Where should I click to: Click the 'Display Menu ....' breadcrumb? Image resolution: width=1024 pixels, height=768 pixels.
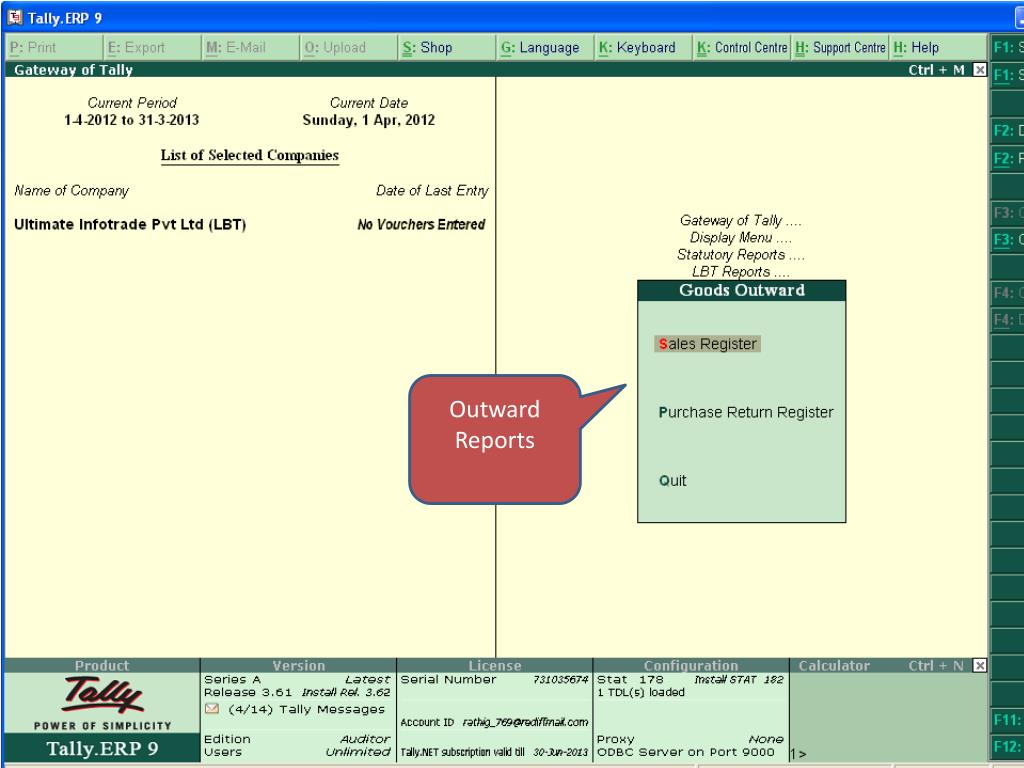coord(741,238)
